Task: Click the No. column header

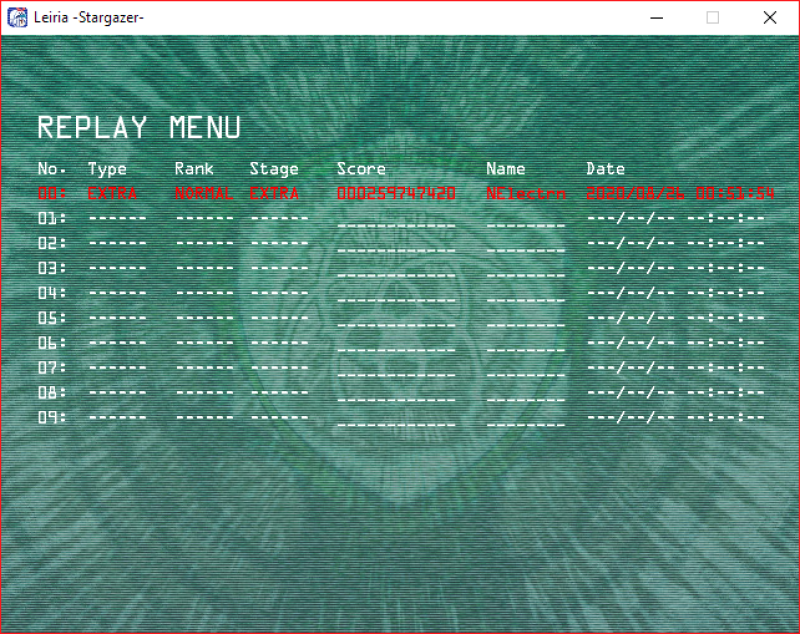Action: [52, 169]
